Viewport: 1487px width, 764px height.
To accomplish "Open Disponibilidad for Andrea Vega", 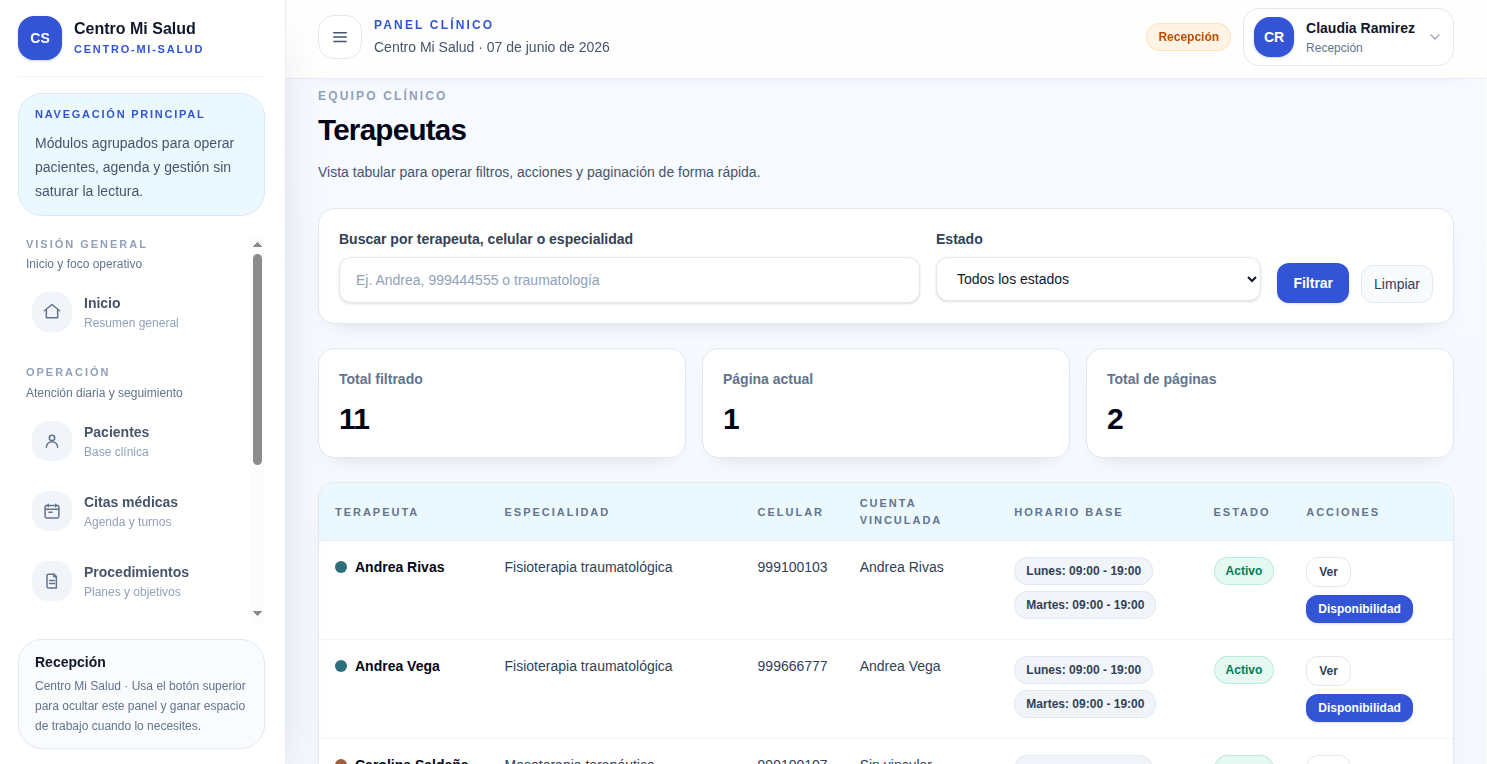I will point(1359,708).
